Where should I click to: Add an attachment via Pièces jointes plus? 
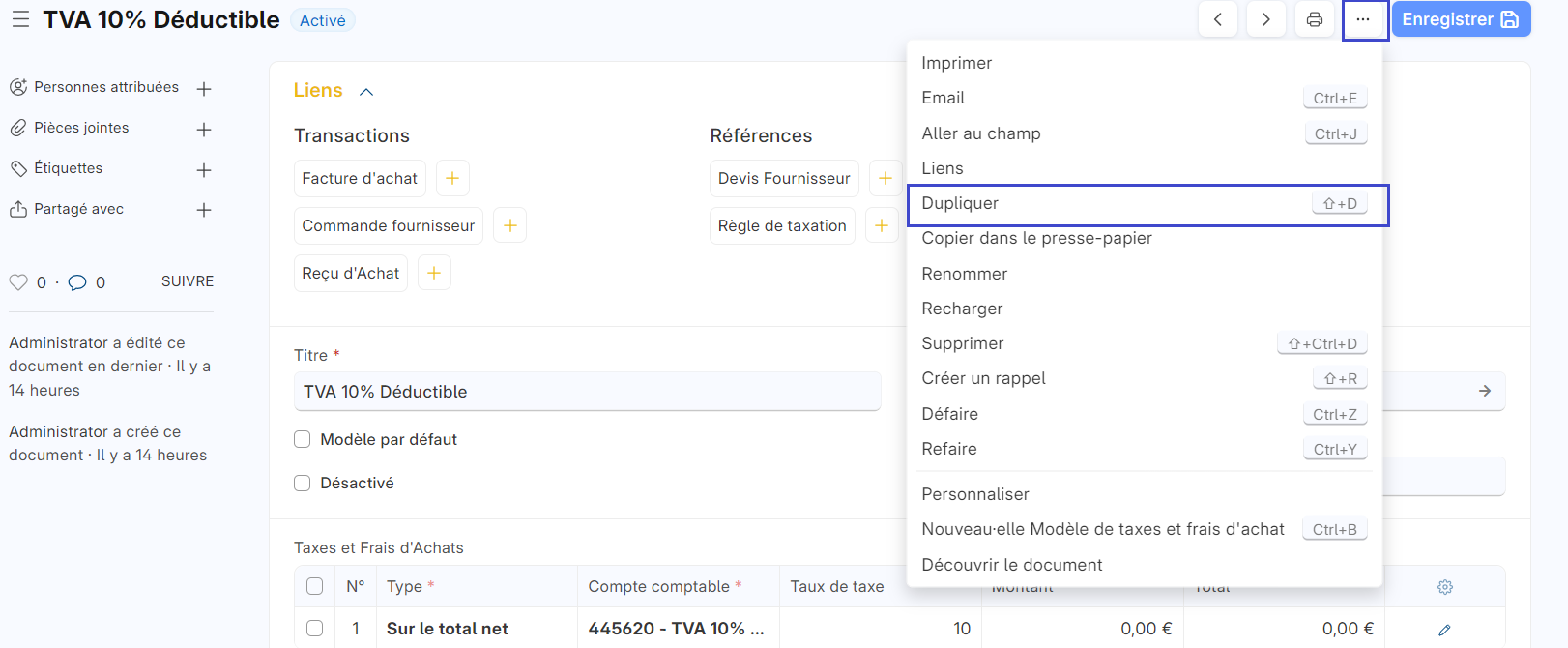(x=204, y=130)
